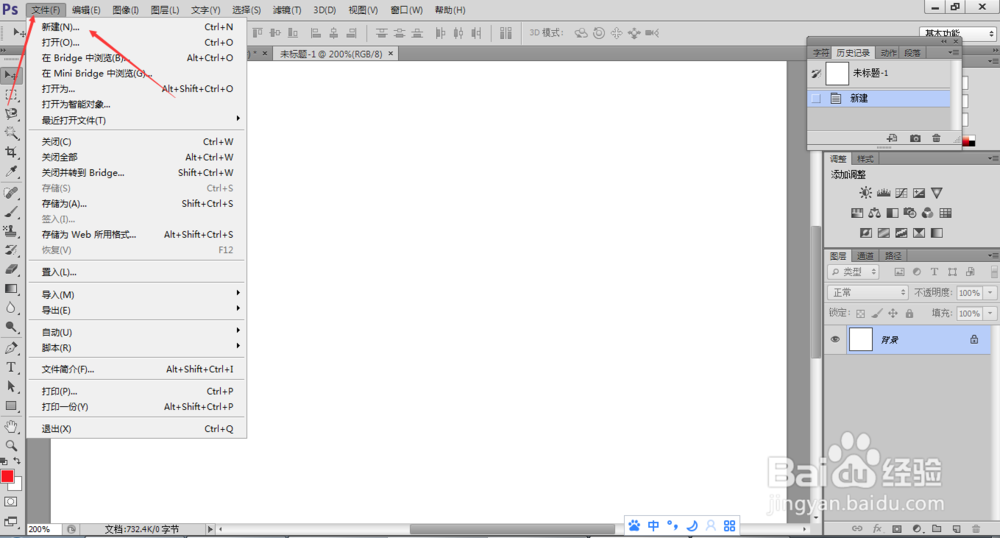Select 未标题-1 snapshot thumbnail in History
Viewport: 1000px width, 538px height.
[837, 73]
